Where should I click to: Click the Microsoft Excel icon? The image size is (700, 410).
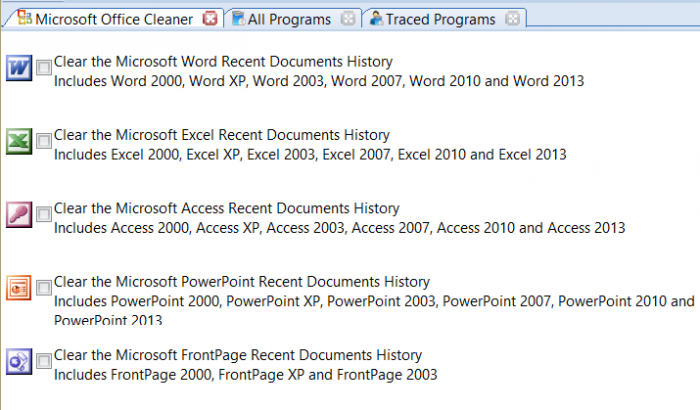point(19,141)
